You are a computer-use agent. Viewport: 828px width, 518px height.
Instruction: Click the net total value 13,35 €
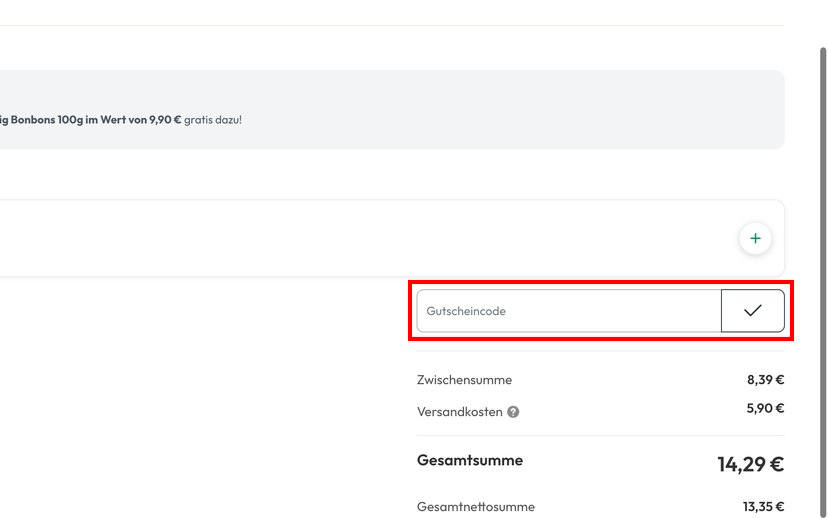coord(763,506)
